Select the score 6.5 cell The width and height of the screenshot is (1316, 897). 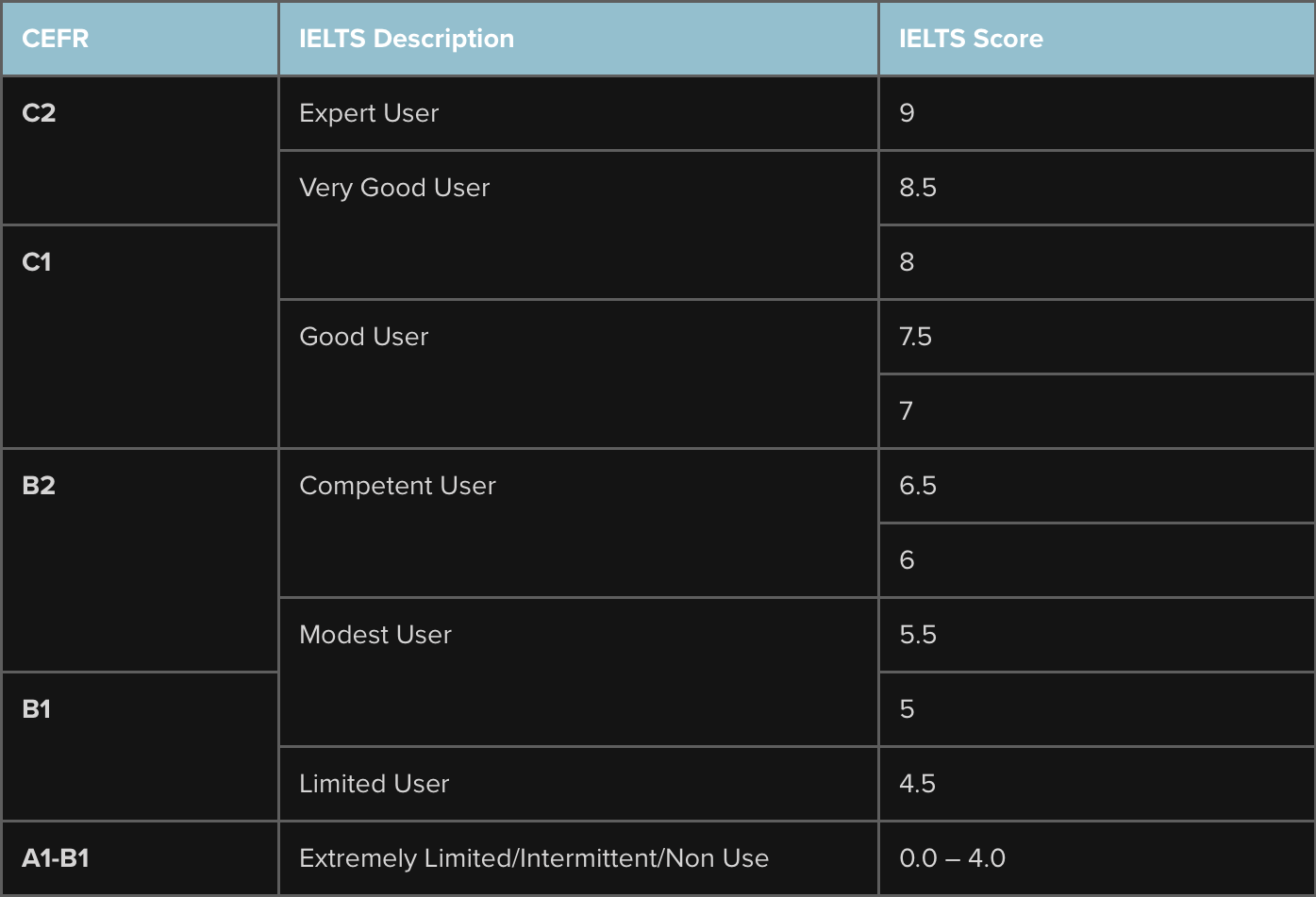coord(1097,486)
